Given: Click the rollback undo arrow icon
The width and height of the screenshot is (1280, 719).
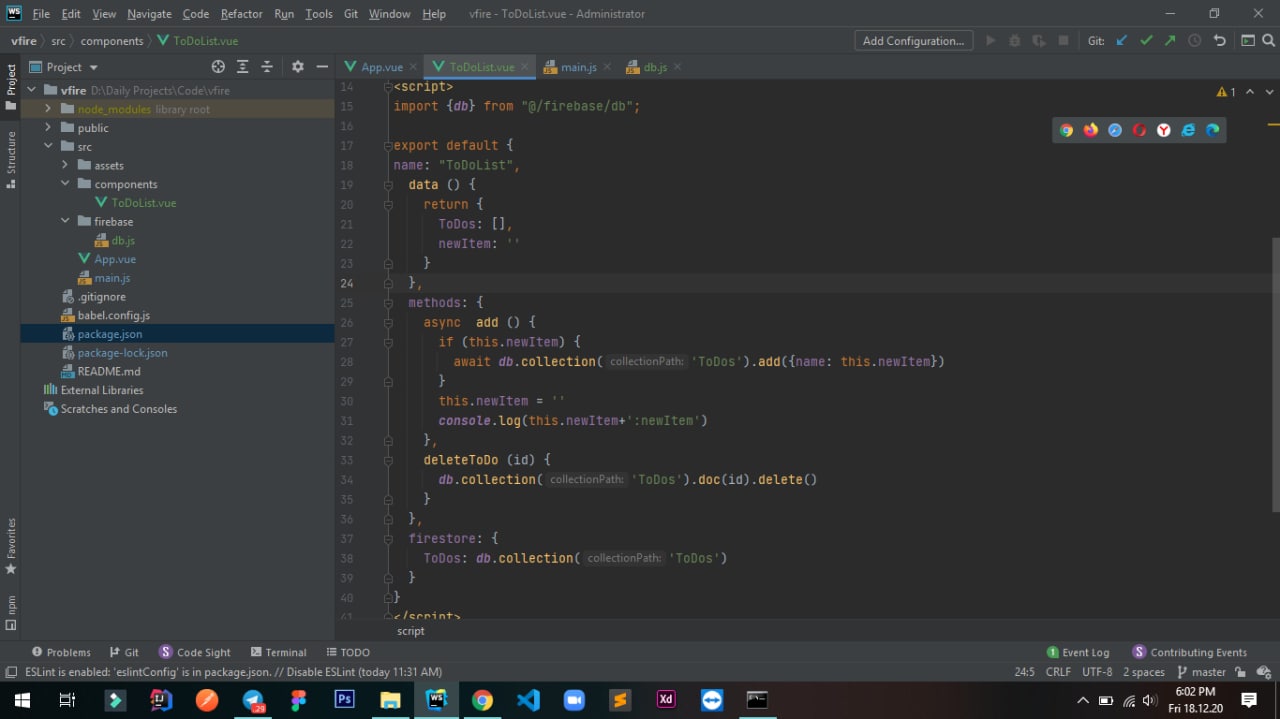Looking at the screenshot, I should click(1219, 41).
